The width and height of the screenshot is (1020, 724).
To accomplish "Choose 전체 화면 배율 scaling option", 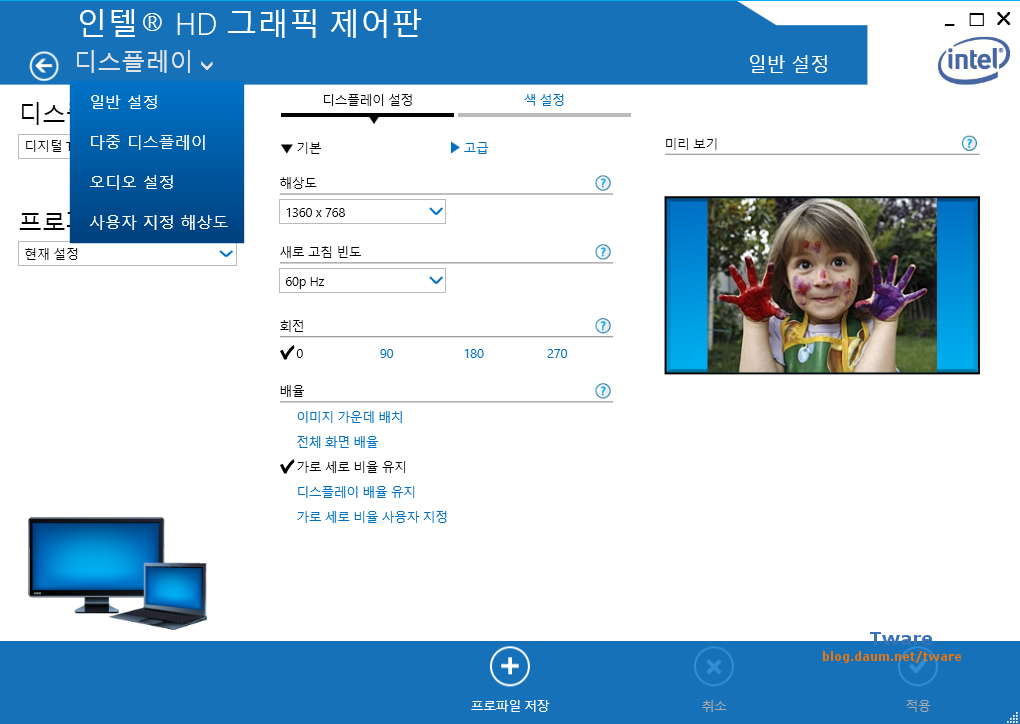I will pyautogui.click(x=337, y=442).
